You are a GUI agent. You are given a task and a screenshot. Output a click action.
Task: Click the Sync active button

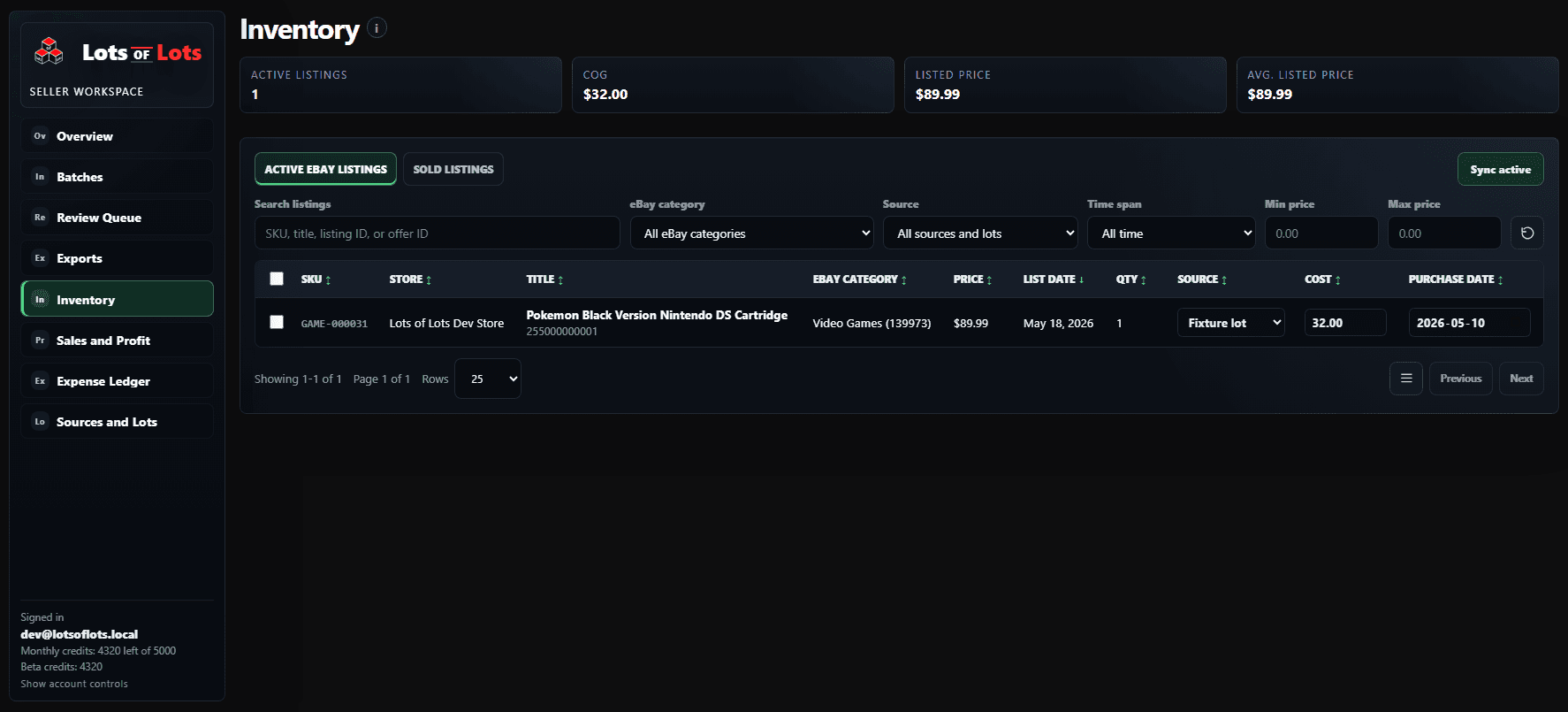pyautogui.click(x=1500, y=169)
